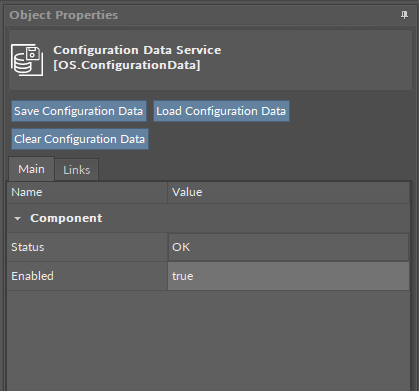Toggle the Enabled value set to true

288,276
